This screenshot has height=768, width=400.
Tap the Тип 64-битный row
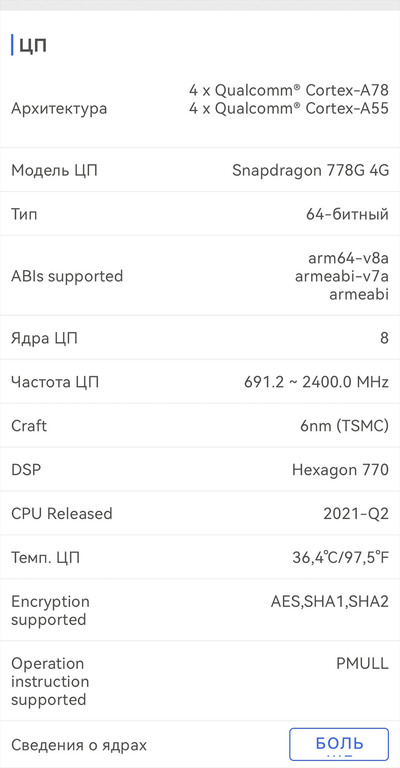tap(200, 214)
